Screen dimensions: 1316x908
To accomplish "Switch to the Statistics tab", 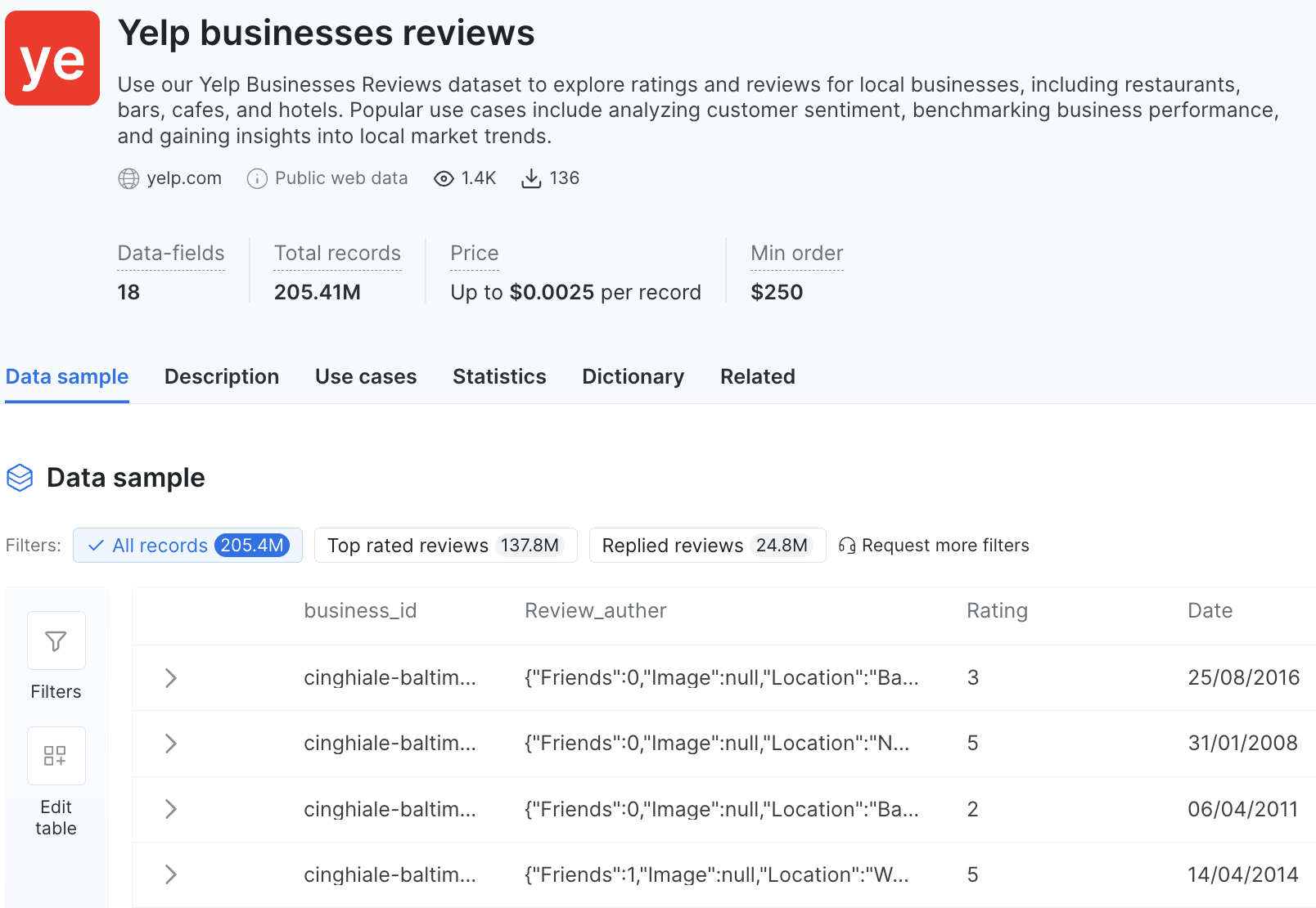I will (499, 376).
